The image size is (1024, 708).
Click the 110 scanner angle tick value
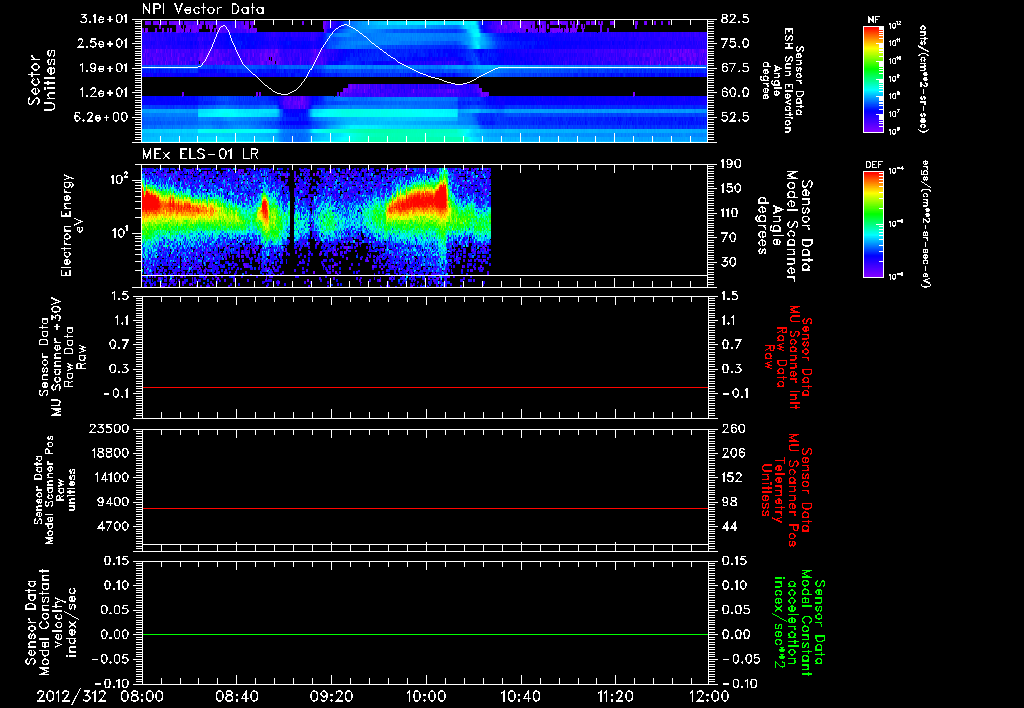point(731,213)
